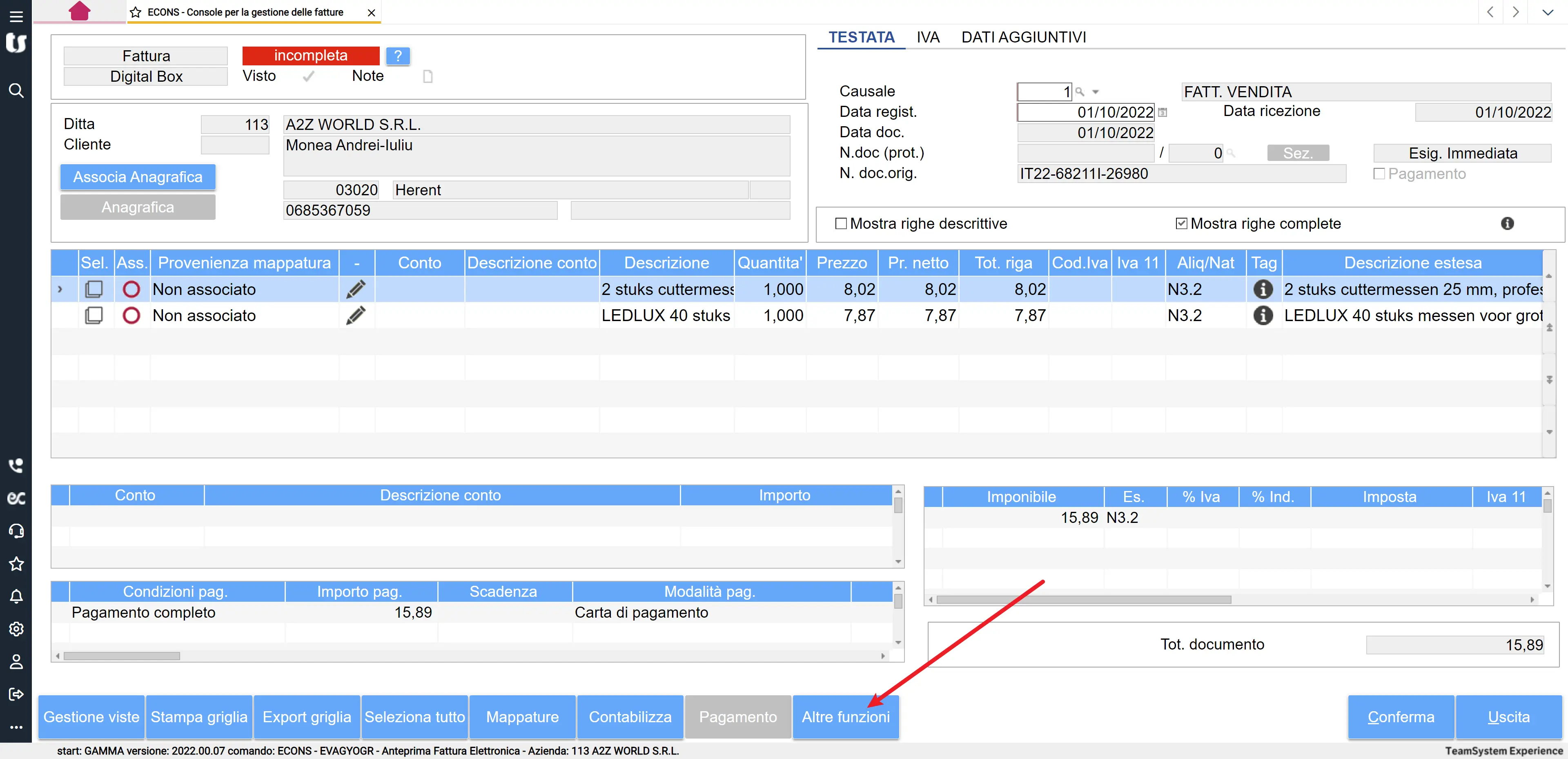The width and height of the screenshot is (1568, 759).
Task: Expand the first grid row arrow
Action: pos(60,289)
